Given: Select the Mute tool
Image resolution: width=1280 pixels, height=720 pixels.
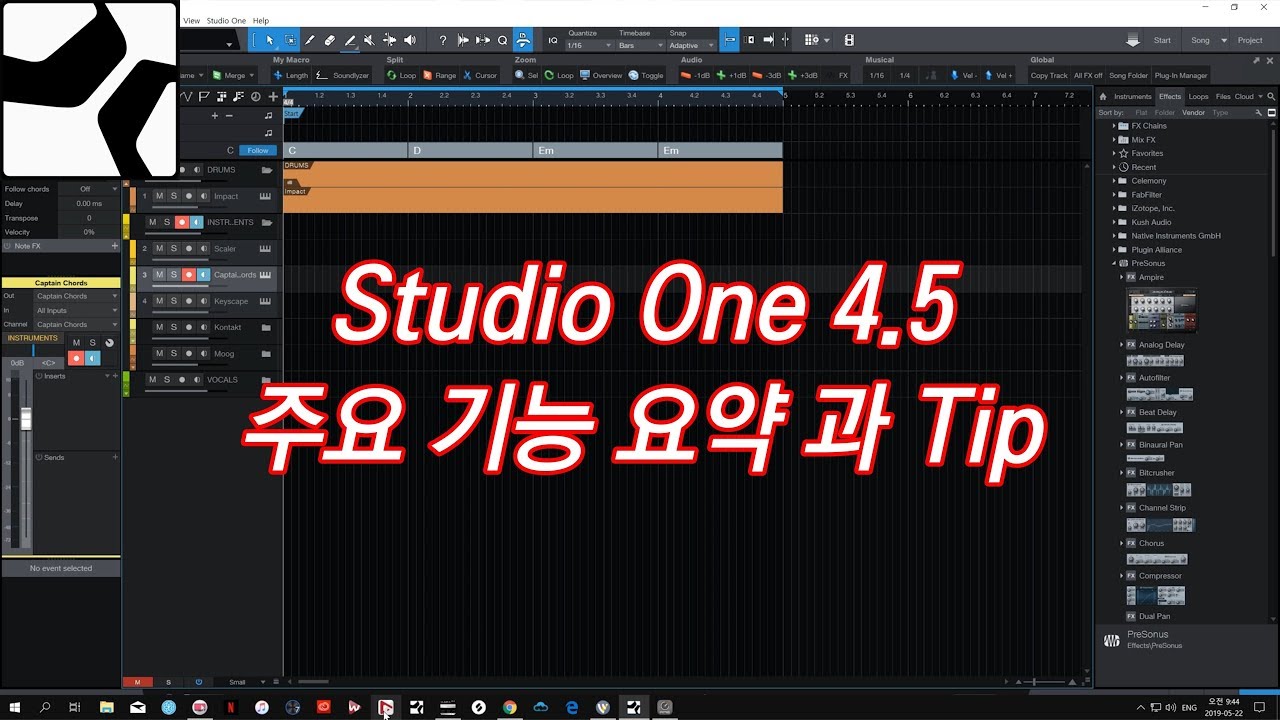Looking at the screenshot, I should 369,40.
